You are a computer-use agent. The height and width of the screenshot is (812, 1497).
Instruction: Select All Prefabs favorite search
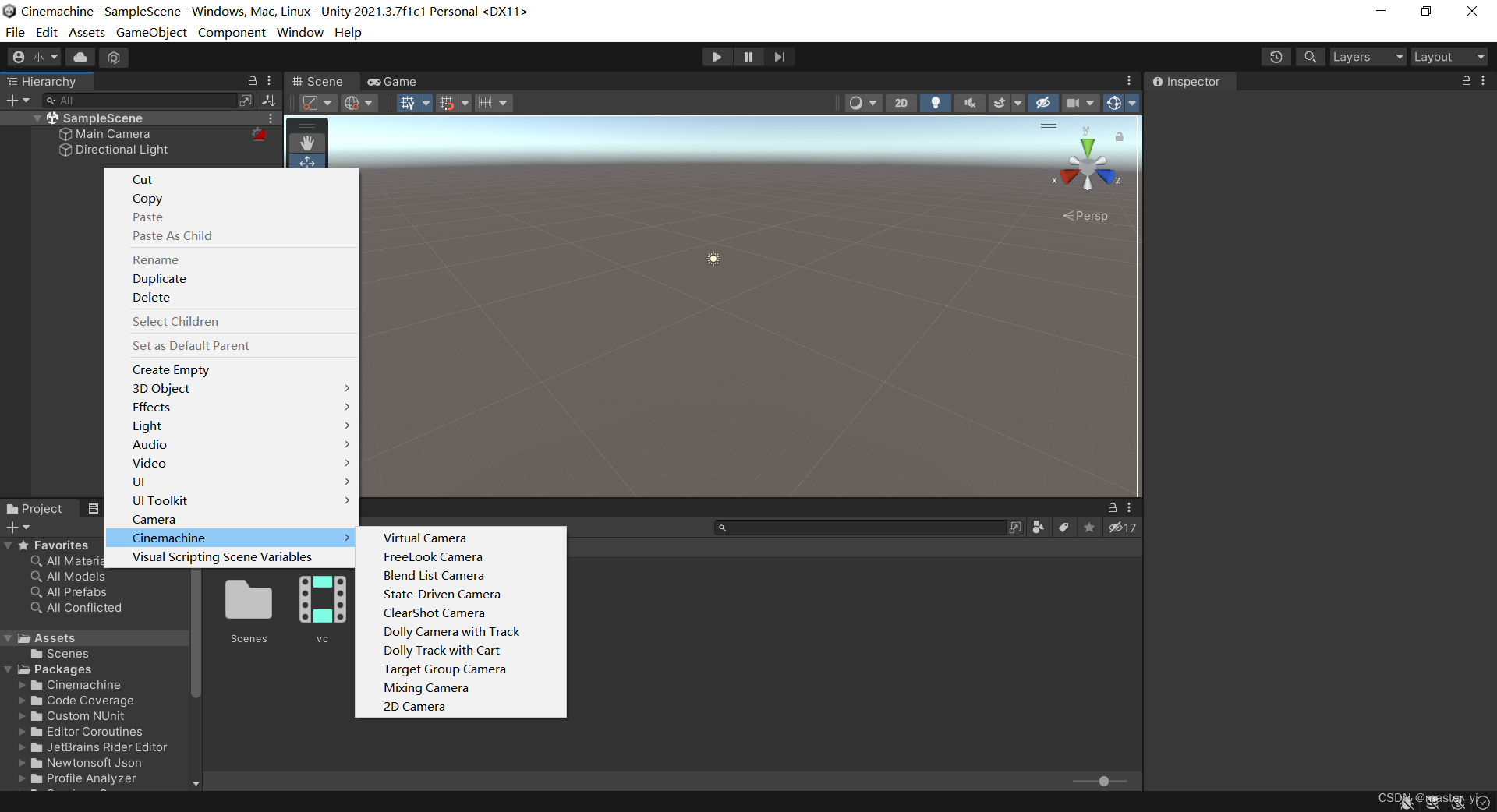tap(76, 592)
